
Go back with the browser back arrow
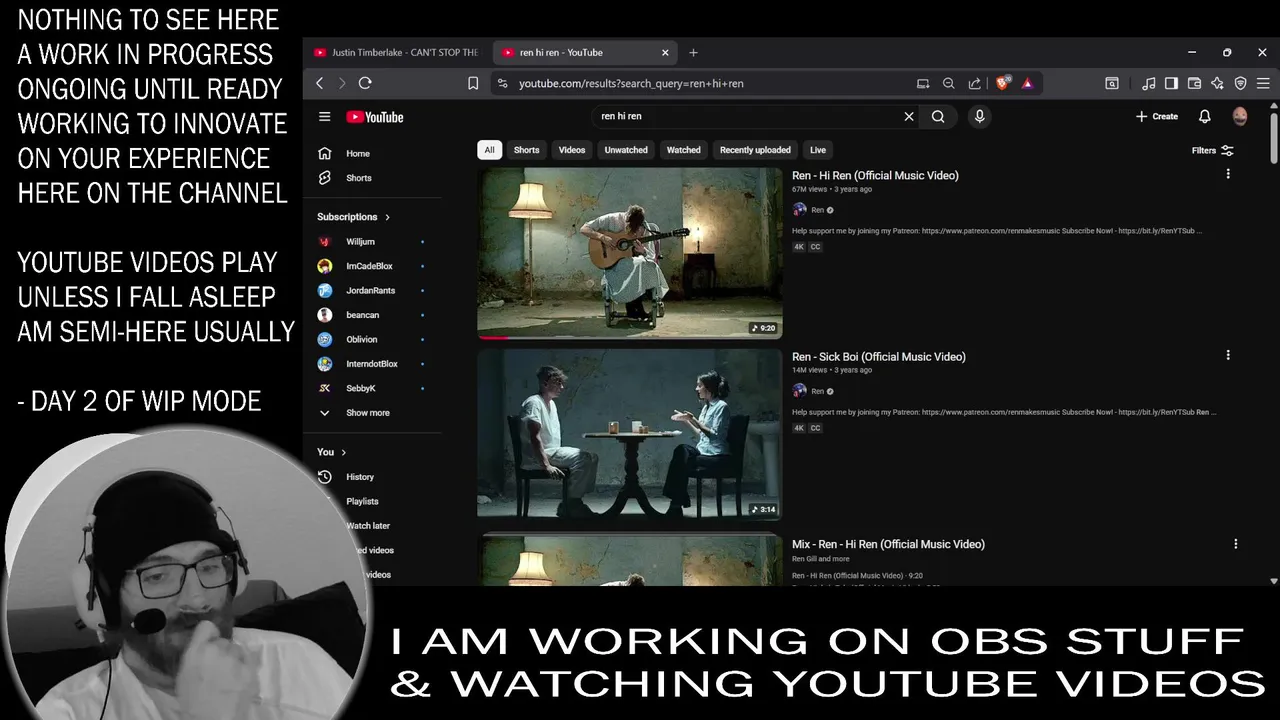click(320, 83)
